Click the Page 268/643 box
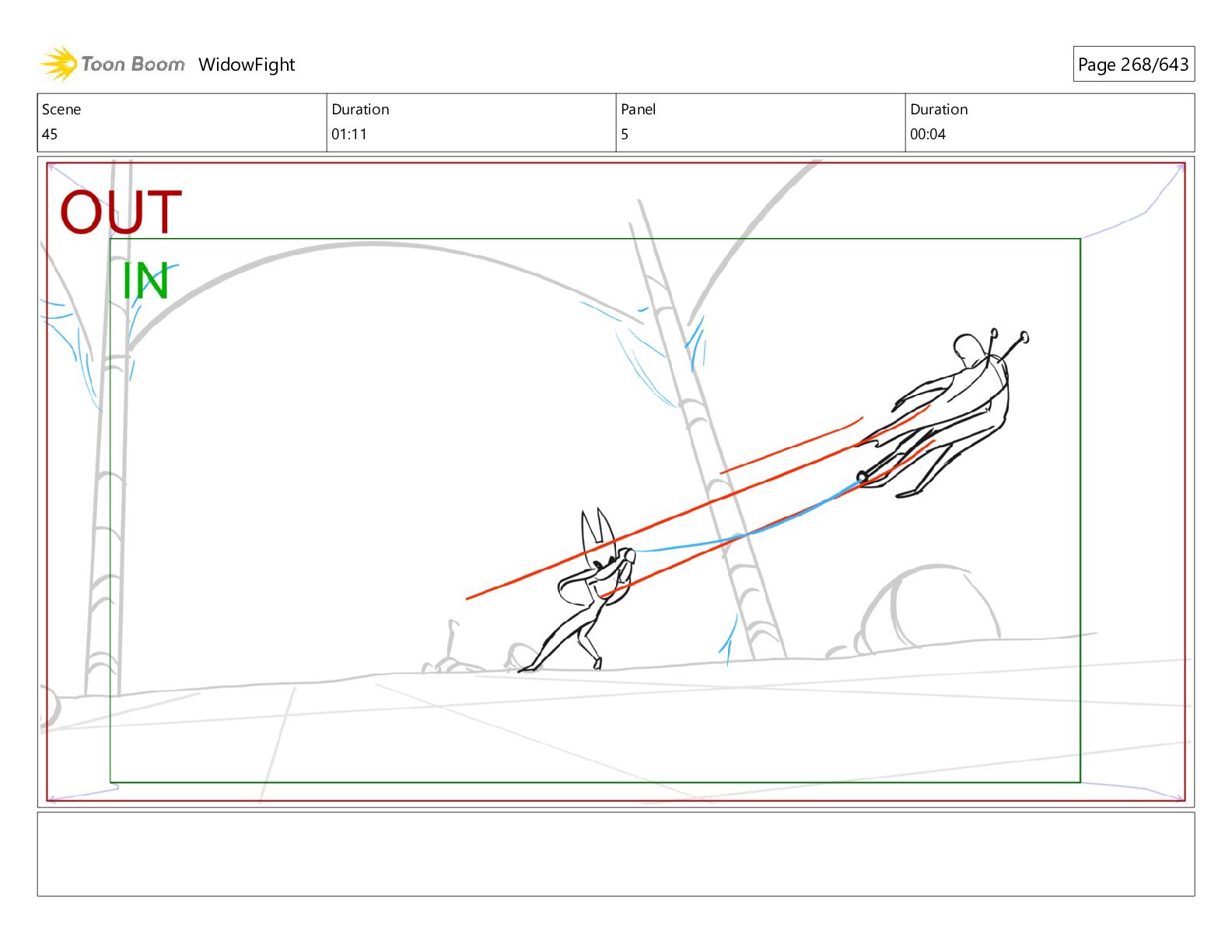 click(x=1133, y=65)
